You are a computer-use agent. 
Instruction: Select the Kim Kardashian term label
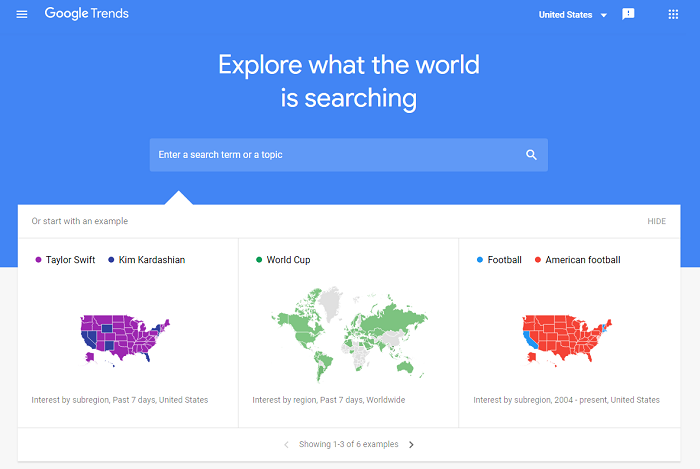point(151,260)
